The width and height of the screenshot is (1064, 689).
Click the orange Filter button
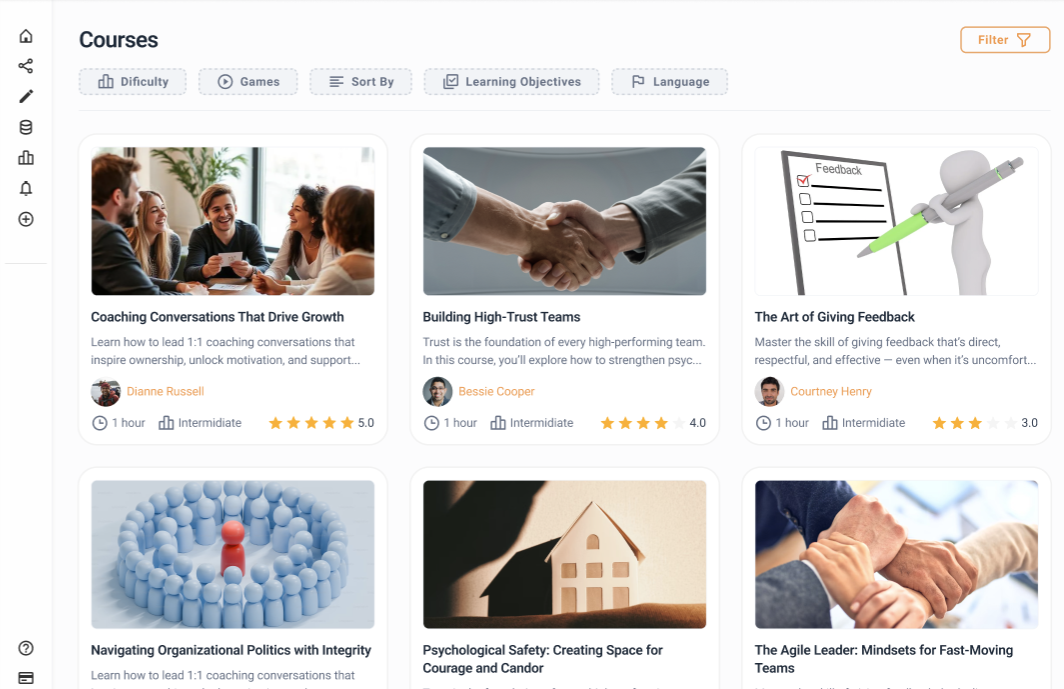pyautogui.click(x=1005, y=40)
